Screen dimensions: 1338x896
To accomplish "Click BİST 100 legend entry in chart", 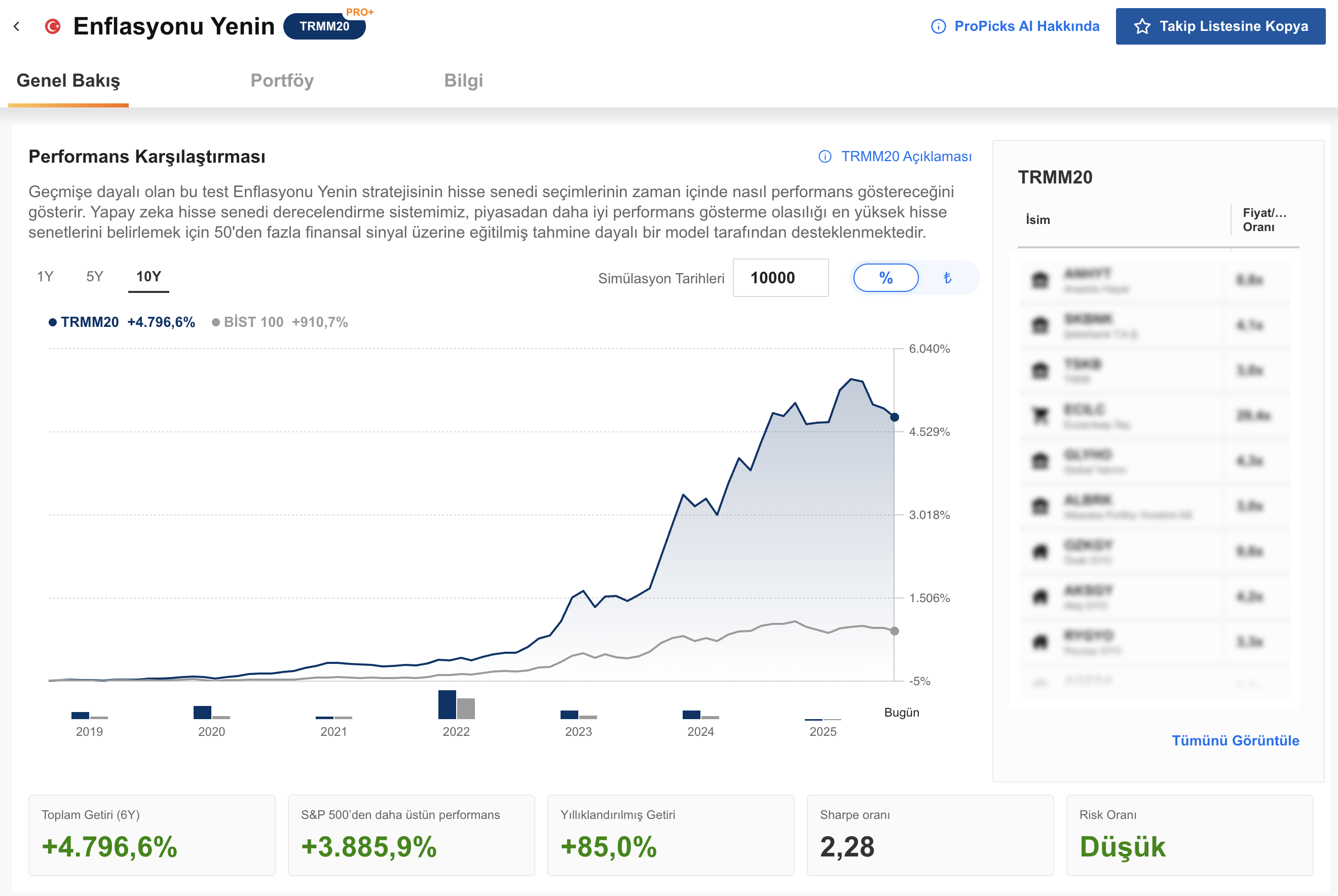I will 279,322.
